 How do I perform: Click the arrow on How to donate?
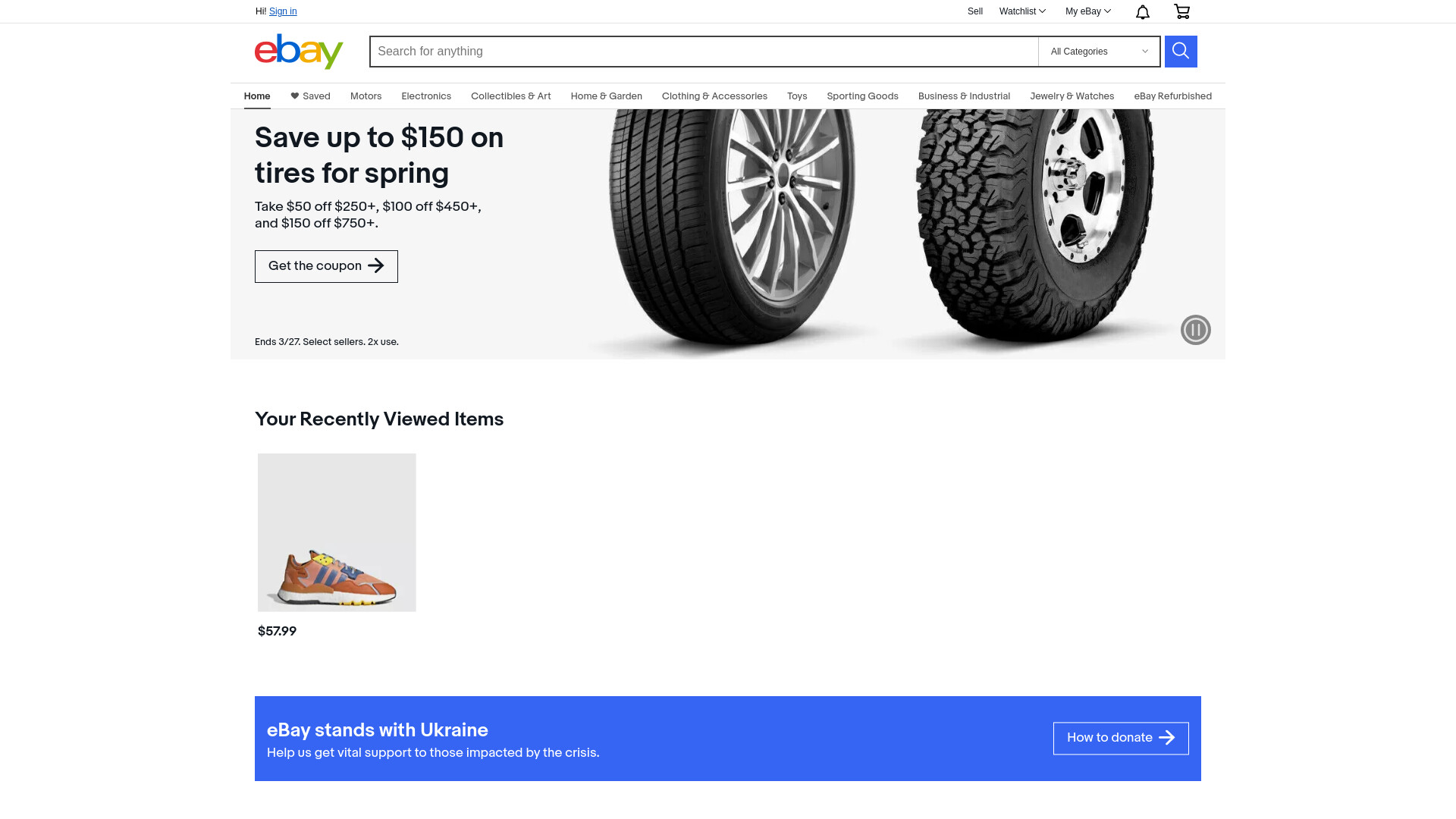tap(1167, 738)
